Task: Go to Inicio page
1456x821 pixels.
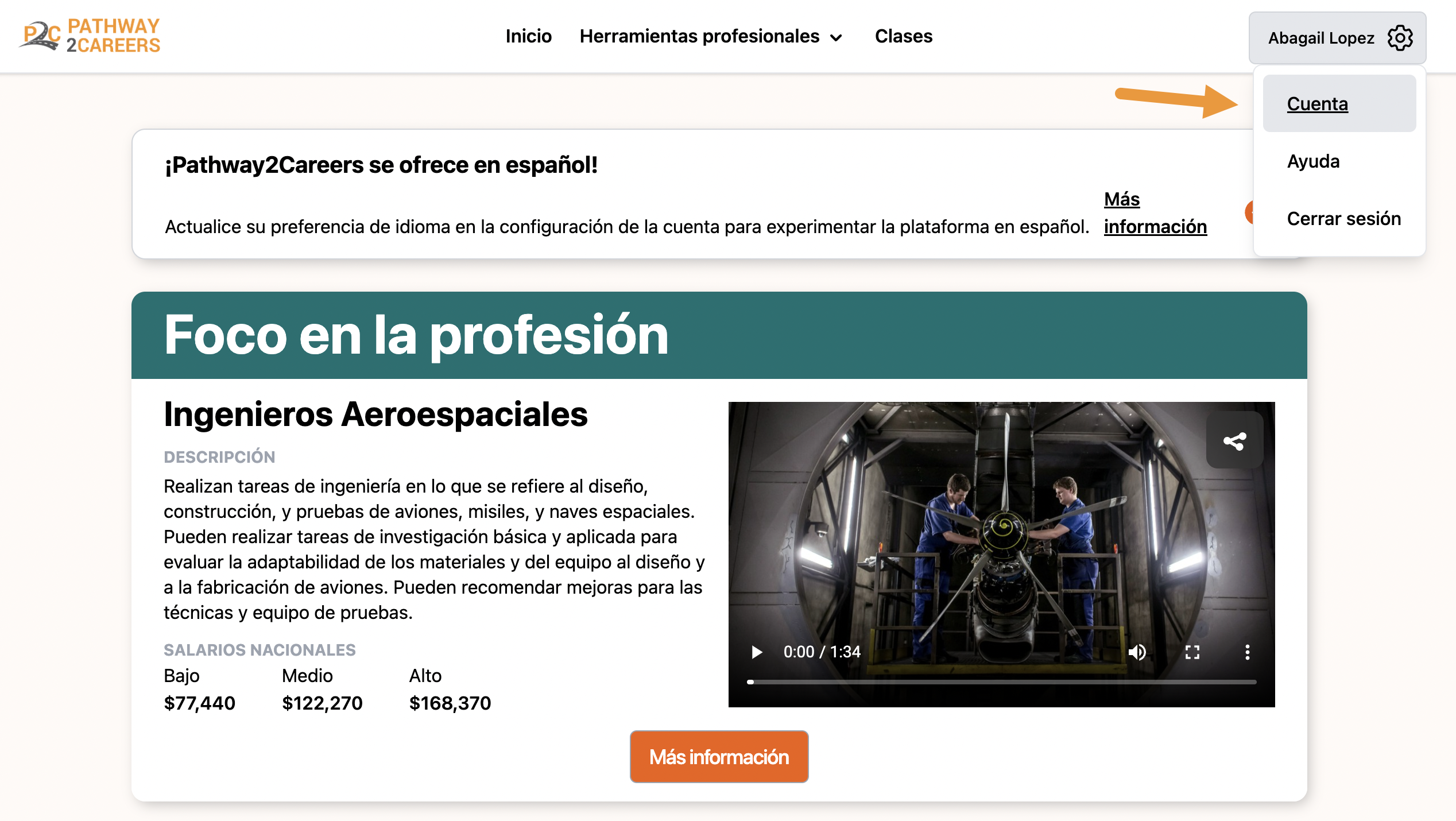Action: pyautogui.click(x=528, y=36)
